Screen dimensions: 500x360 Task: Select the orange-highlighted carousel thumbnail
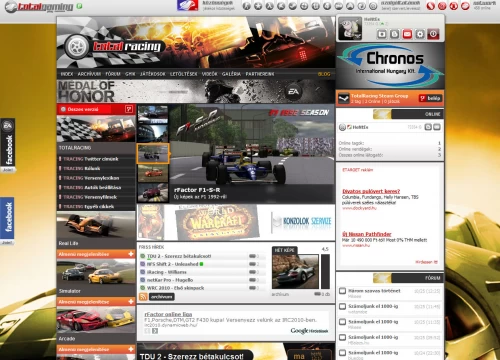pyautogui.click(x=153, y=153)
